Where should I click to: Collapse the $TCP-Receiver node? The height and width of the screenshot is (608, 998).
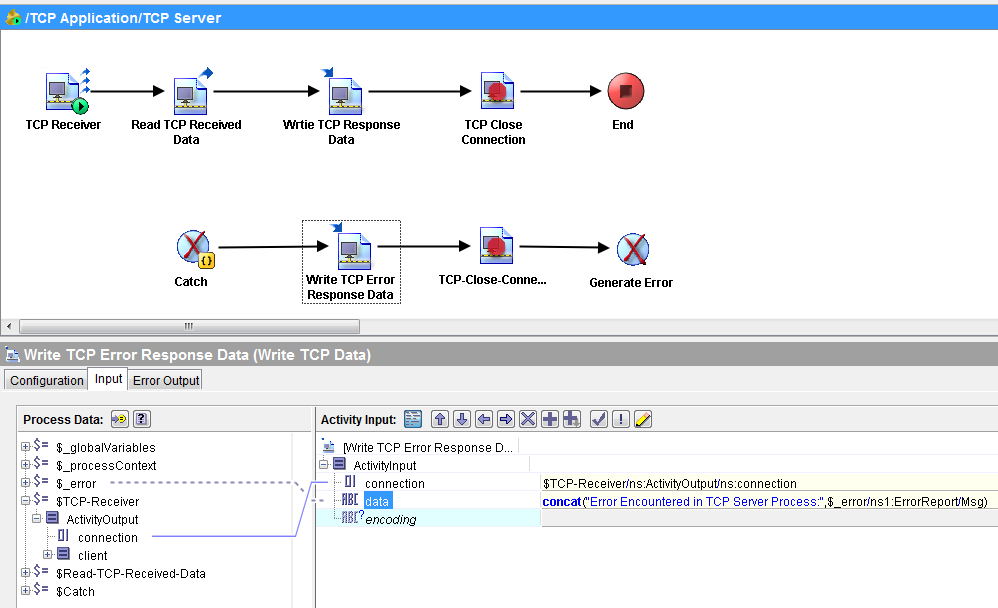pyautogui.click(x=25, y=501)
